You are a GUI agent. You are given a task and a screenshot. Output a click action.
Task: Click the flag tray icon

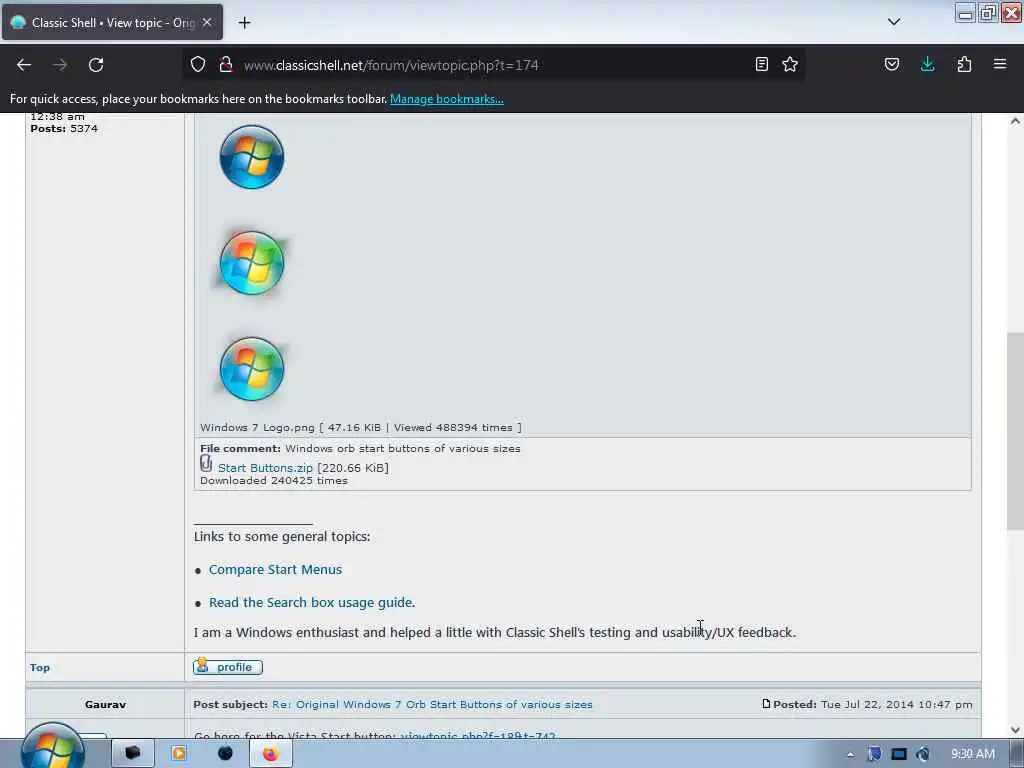(x=874, y=754)
